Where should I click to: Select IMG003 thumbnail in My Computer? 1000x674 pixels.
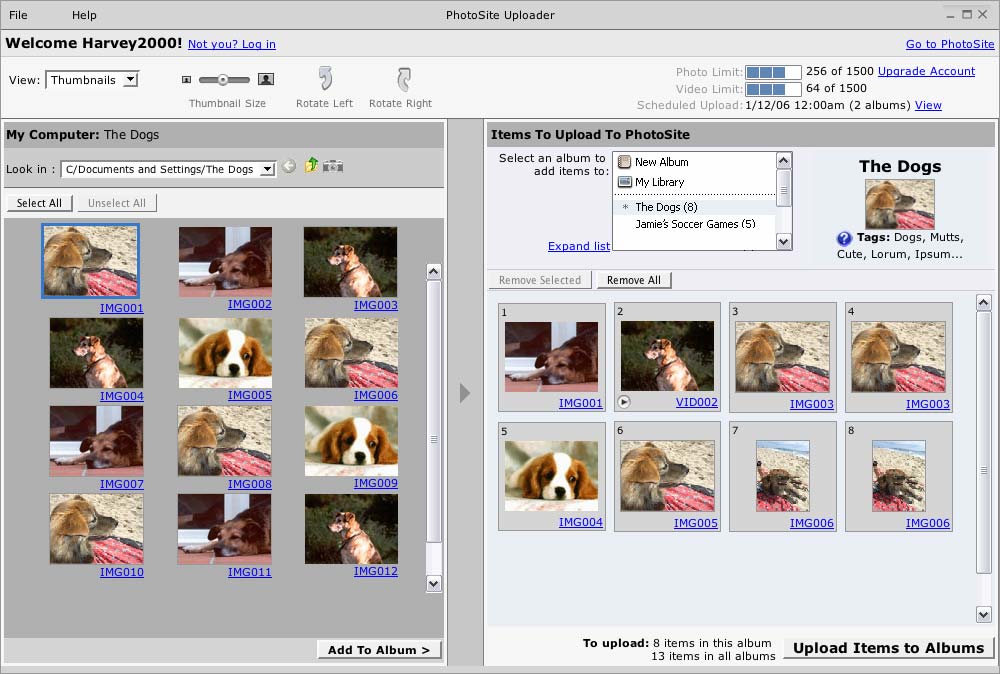click(350, 262)
